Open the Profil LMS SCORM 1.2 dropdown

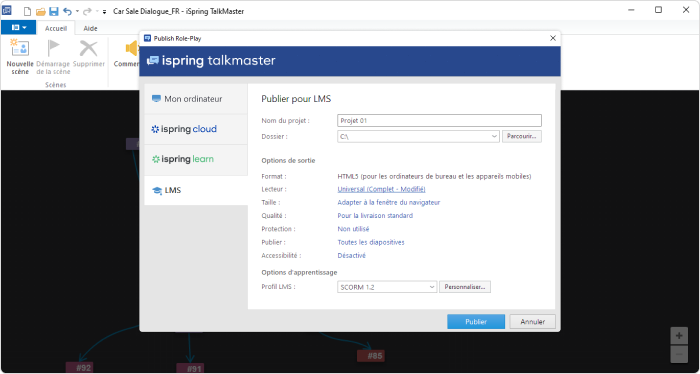coord(387,287)
